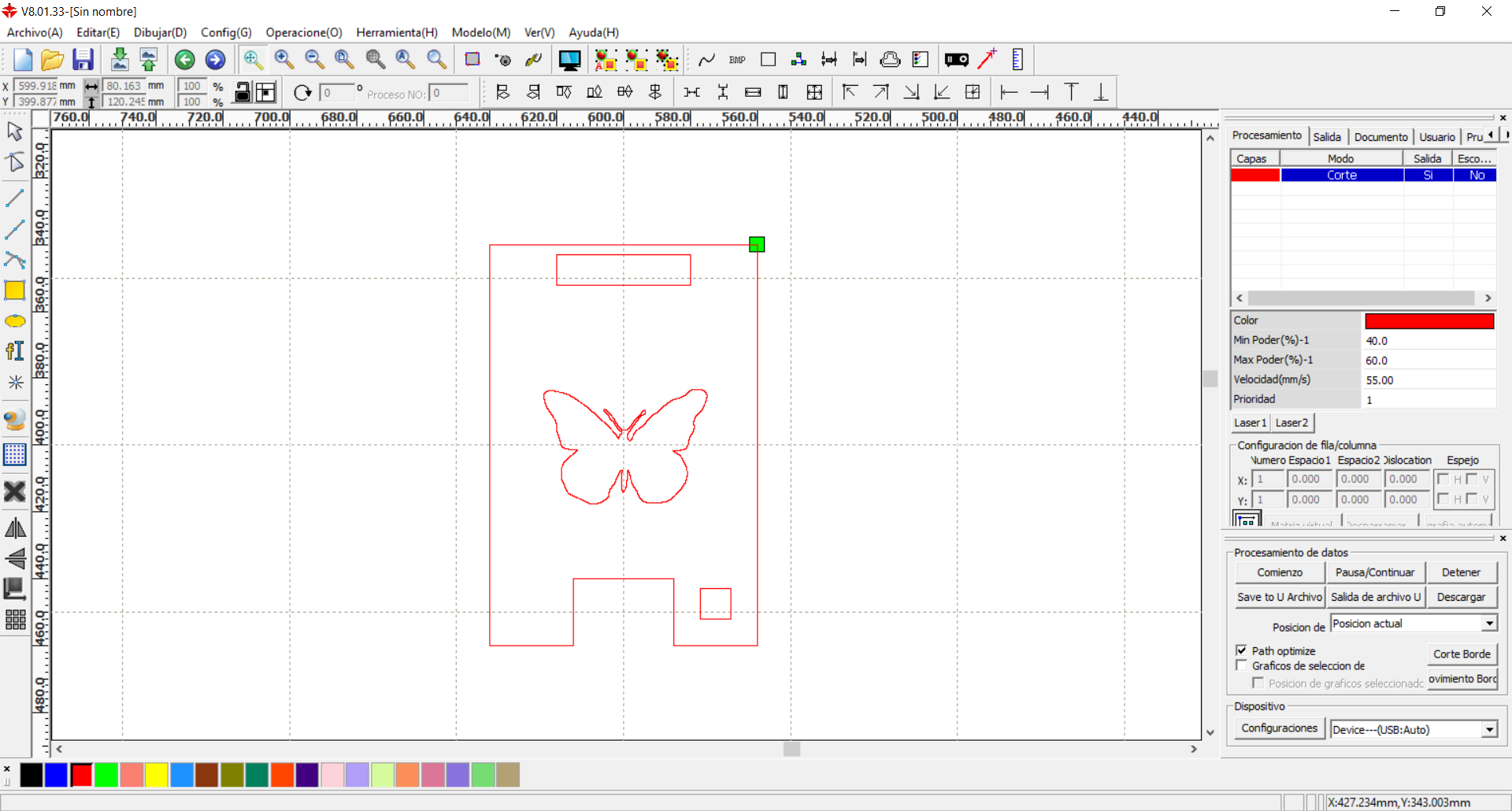Viewport: 1512px width, 811px height.
Task: Click the Save to U Archivo button
Action: 1280,597
